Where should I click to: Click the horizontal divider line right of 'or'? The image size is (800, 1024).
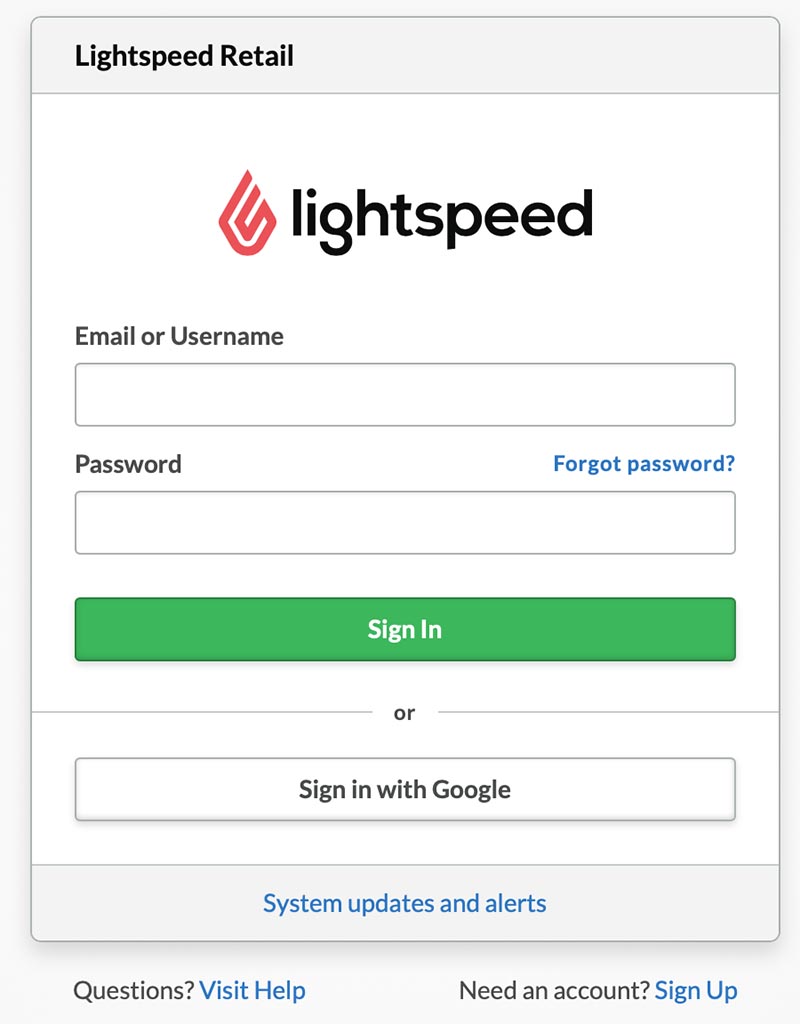pyautogui.click(x=609, y=712)
